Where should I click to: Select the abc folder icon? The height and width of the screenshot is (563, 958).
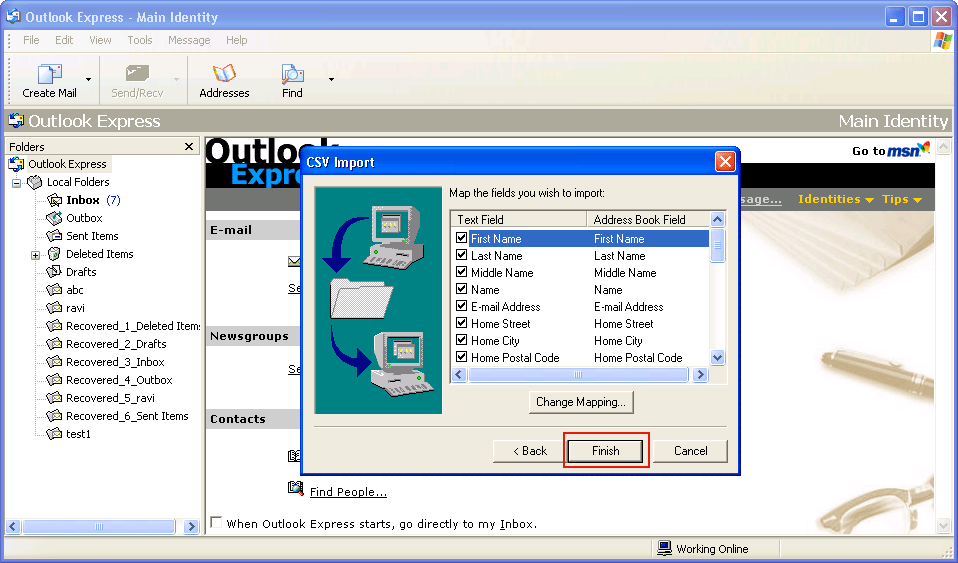point(54,290)
